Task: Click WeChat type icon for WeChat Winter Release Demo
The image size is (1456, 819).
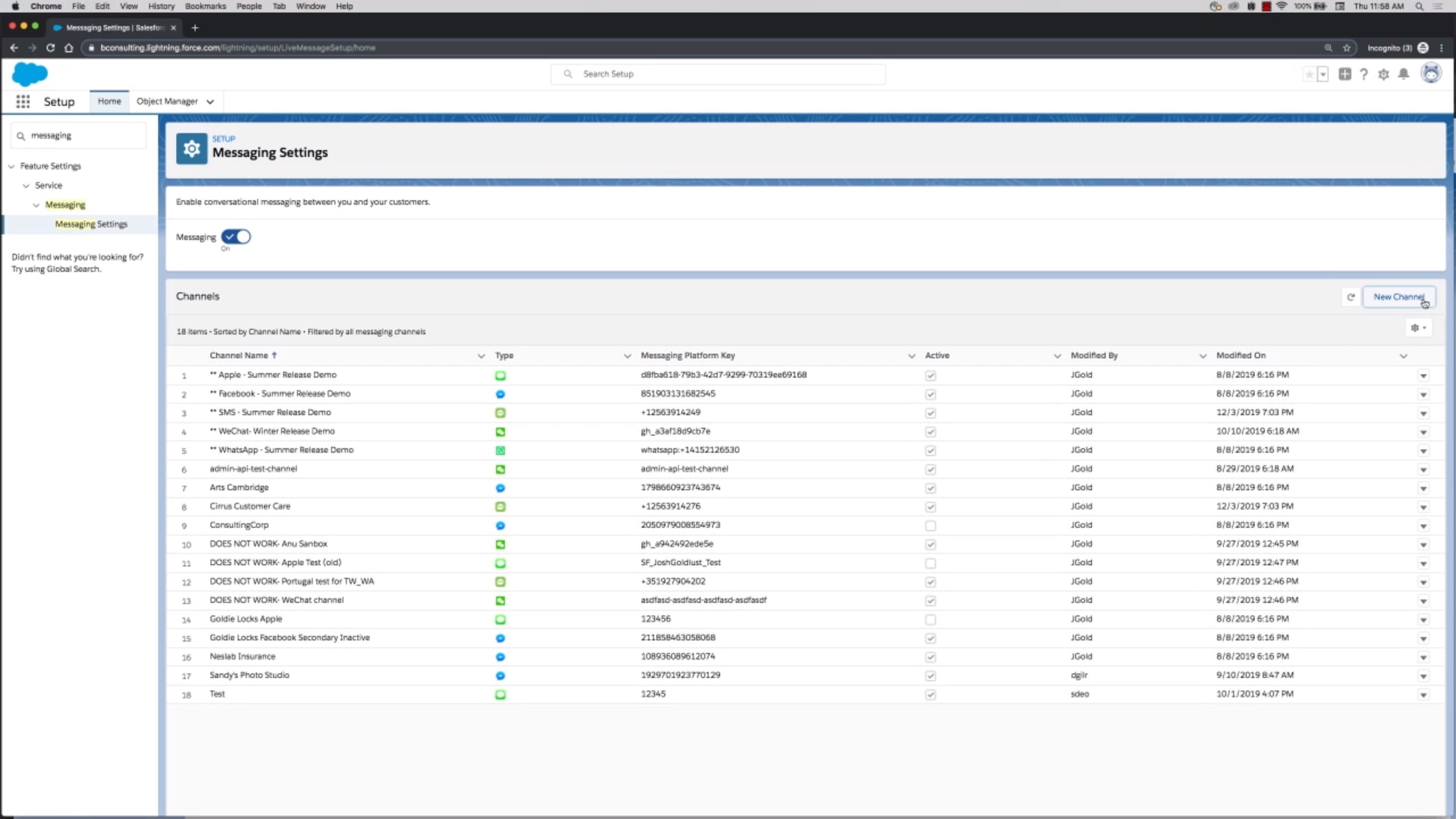Action: 500,431
